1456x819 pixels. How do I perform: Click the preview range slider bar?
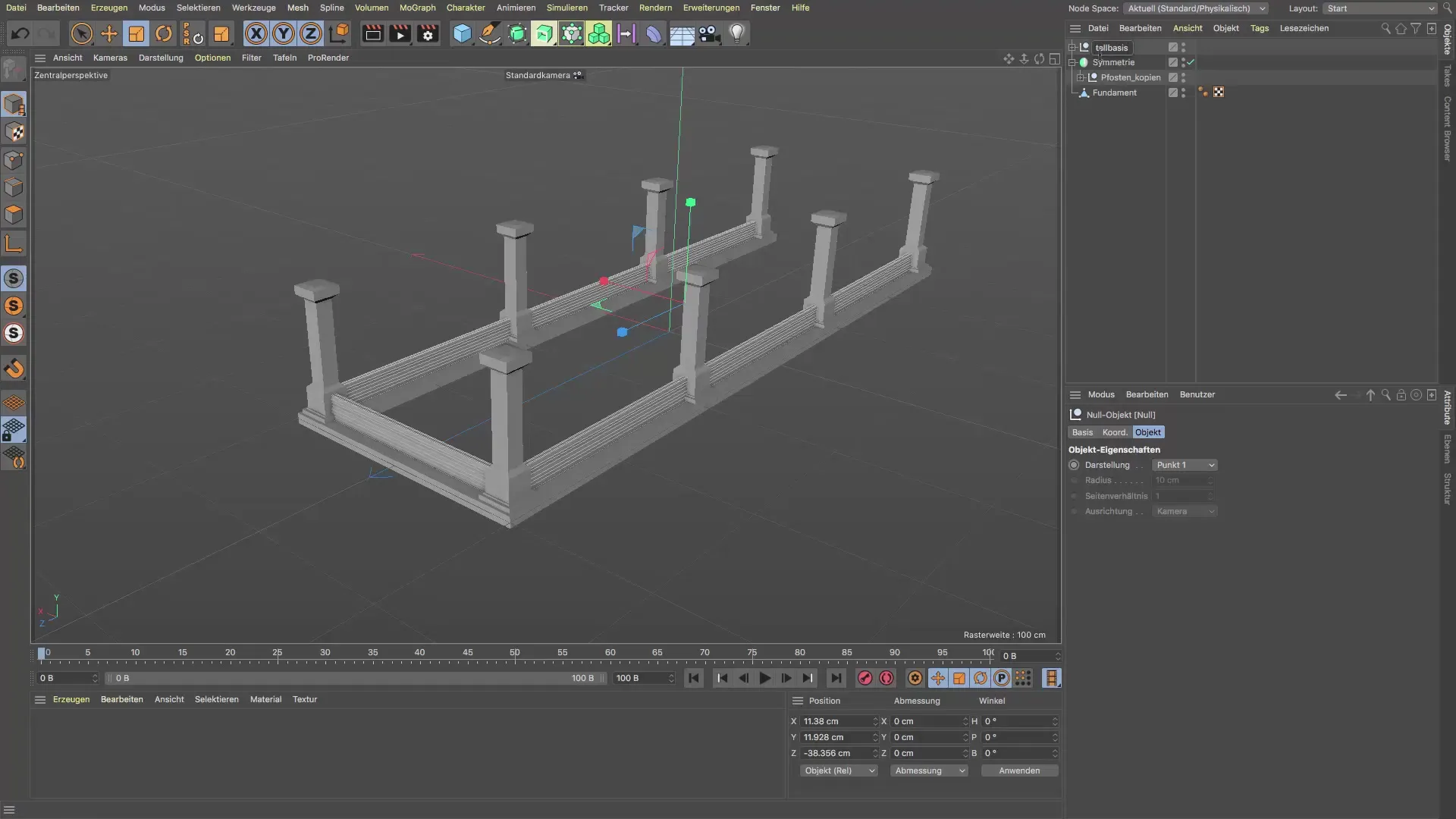coord(356,678)
